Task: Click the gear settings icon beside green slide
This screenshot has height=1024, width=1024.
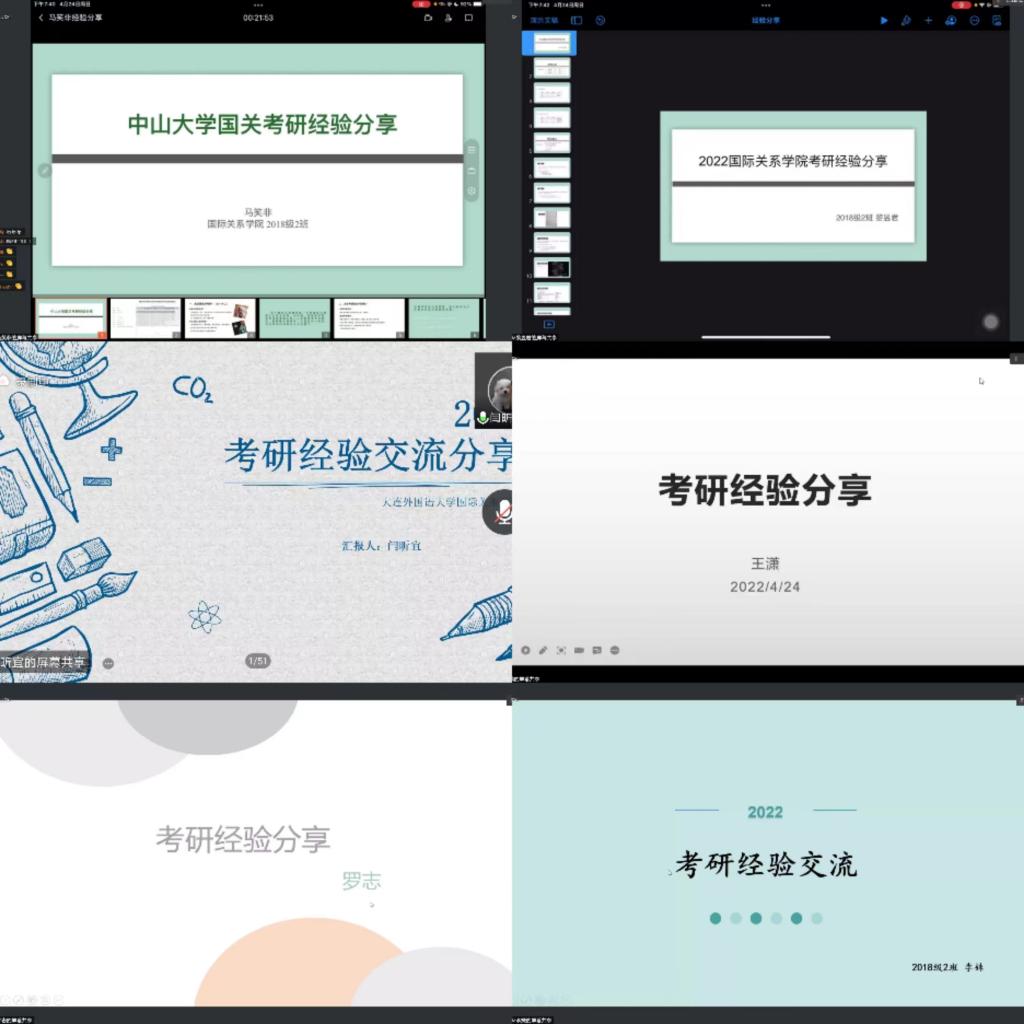Action: [x=472, y=191]
